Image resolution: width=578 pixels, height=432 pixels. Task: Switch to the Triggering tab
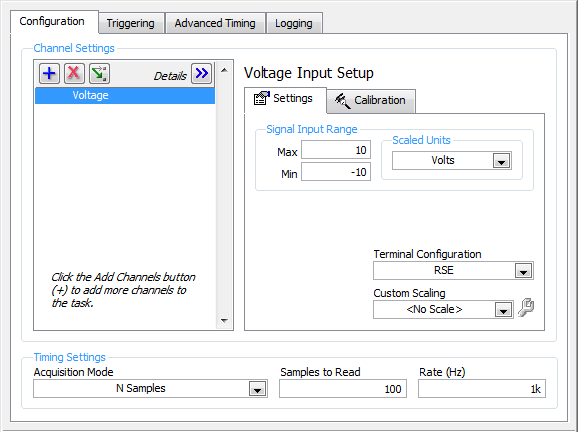click(x=130, y=23)
